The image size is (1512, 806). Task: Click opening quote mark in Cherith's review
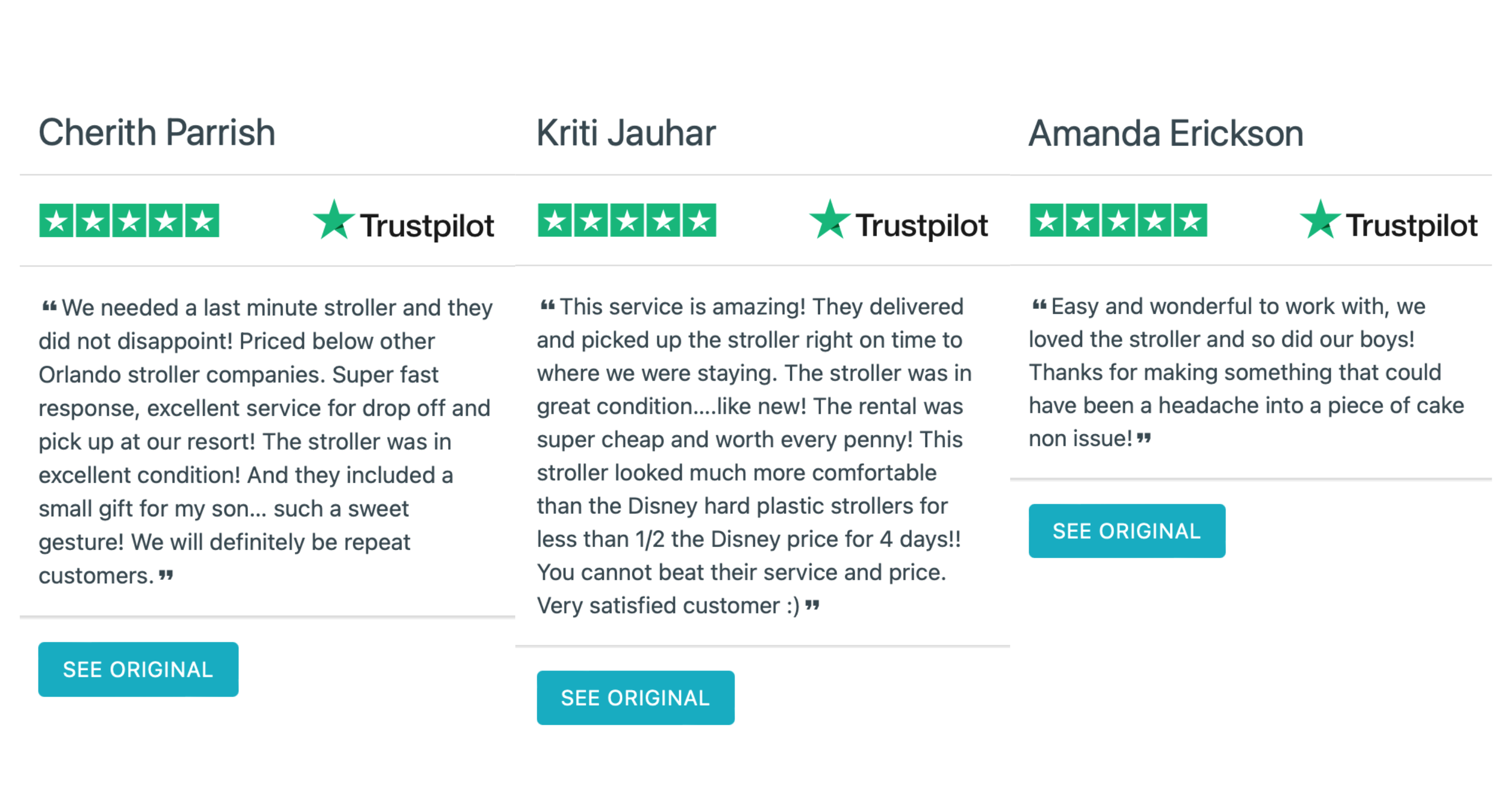point(49,306)
